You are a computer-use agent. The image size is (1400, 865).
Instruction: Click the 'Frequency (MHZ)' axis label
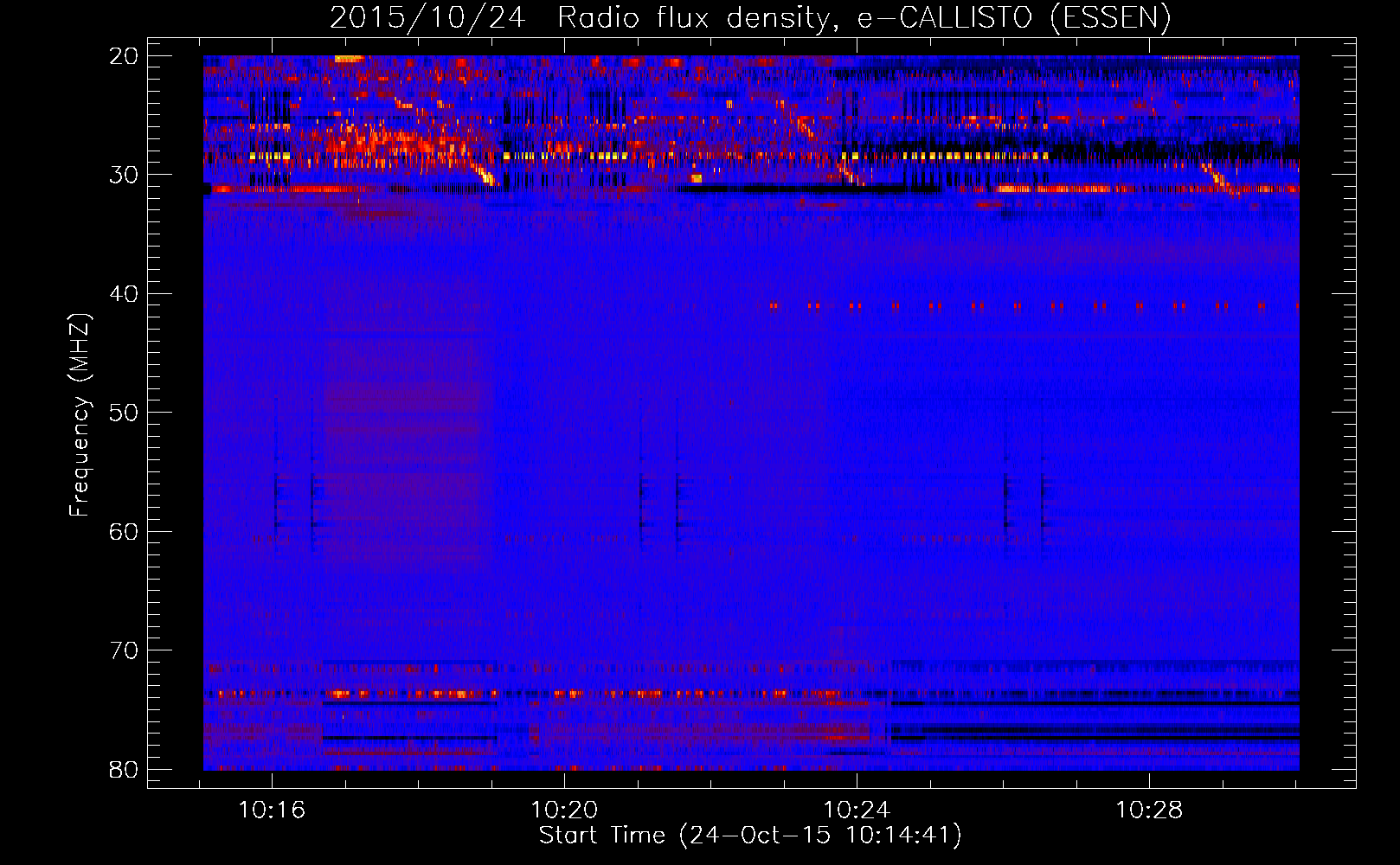click(80, 415)
